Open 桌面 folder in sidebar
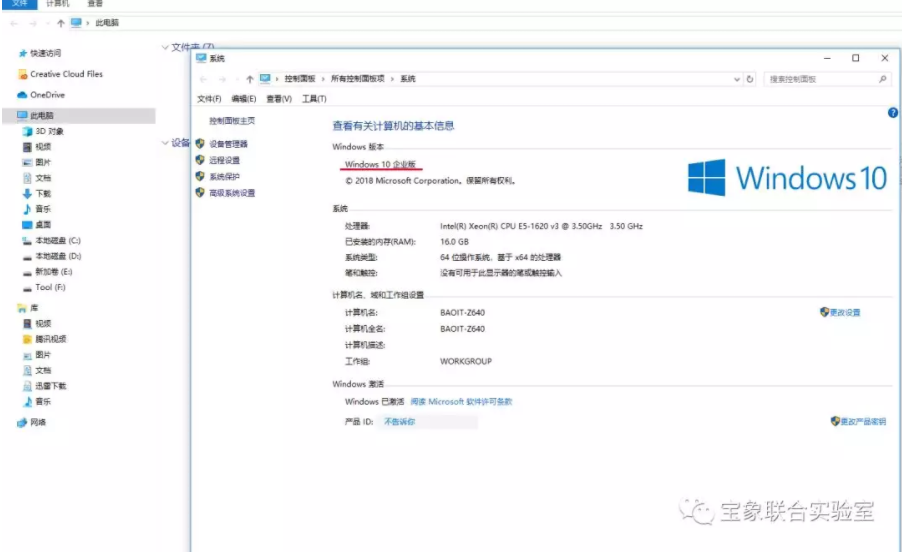Image resolution: width=902 pixels, height=553 pixels. (43, 224)
